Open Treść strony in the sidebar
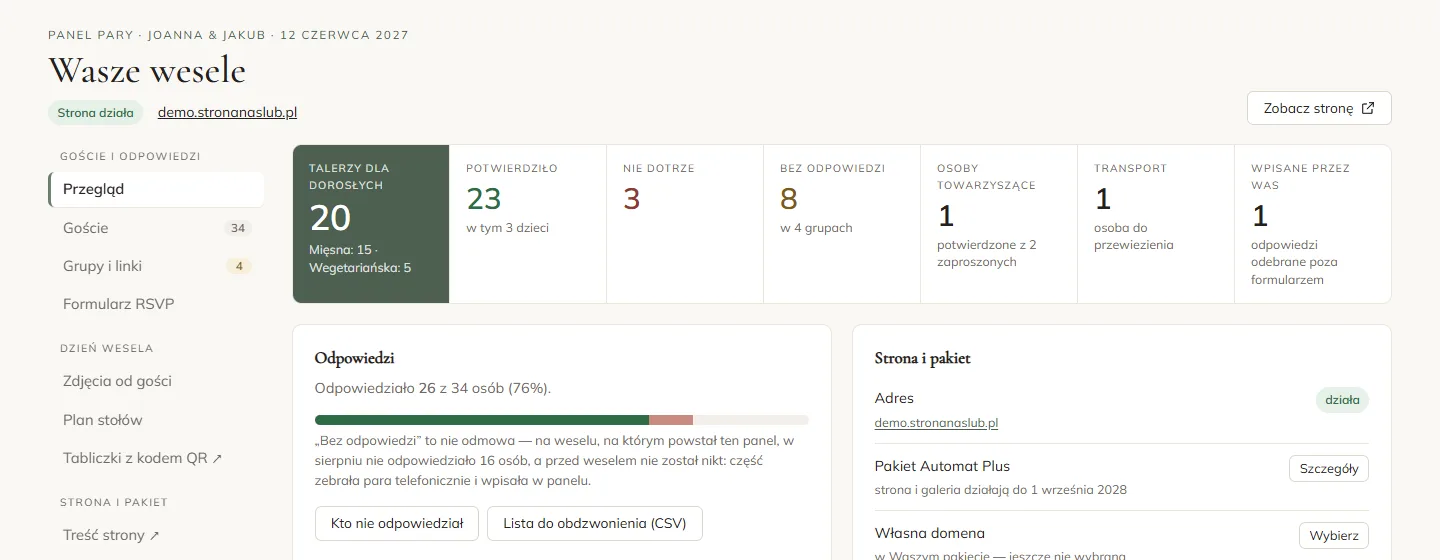 pos(156,535)
